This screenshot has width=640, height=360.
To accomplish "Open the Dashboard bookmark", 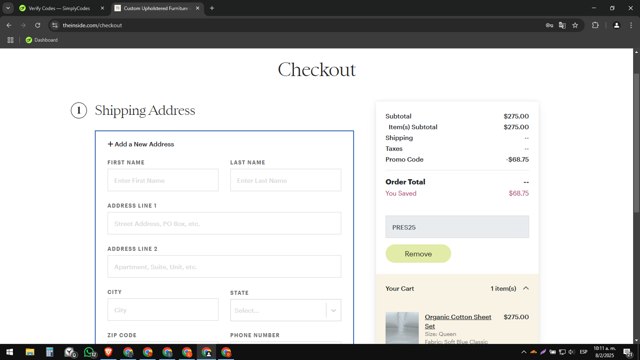I will [42, 40].
